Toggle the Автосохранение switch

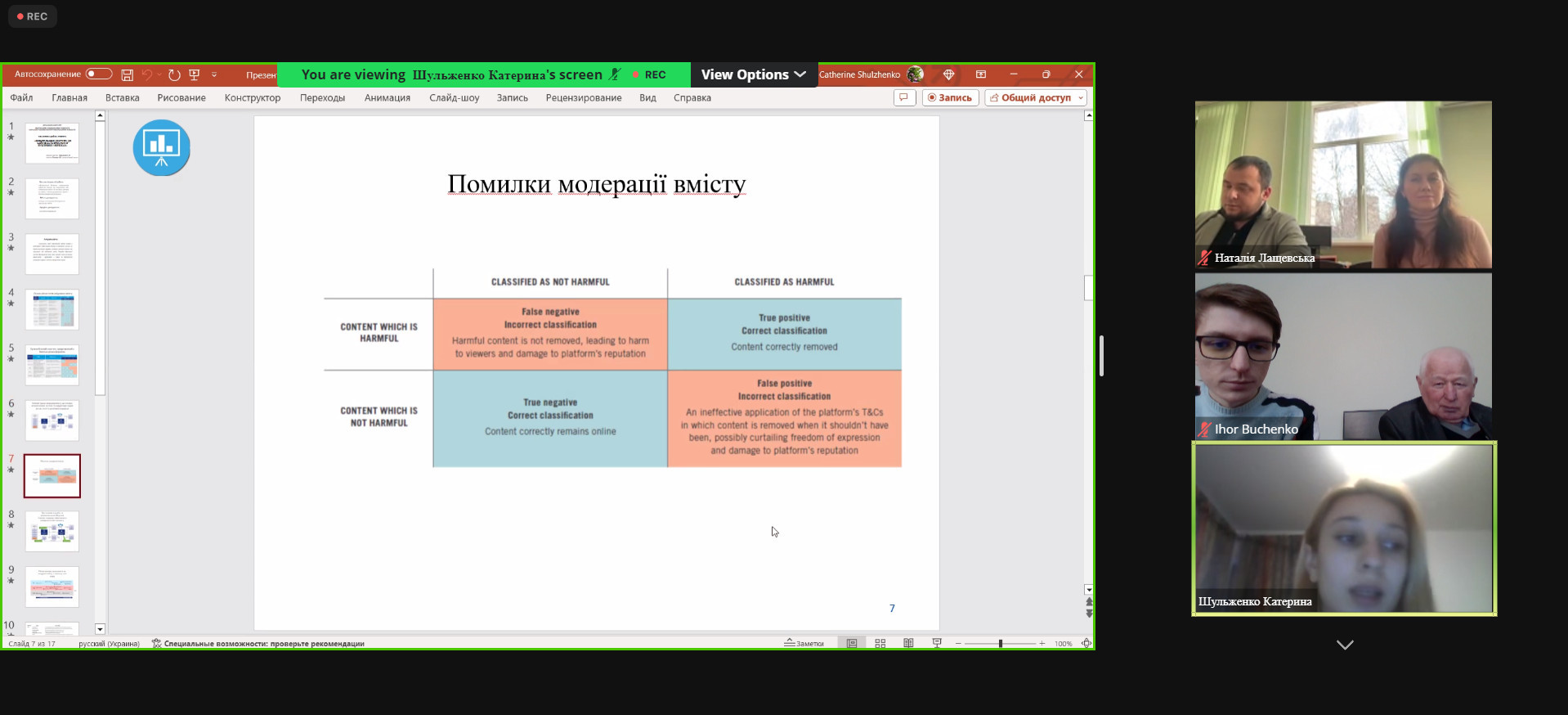pyautogui.click(x=99, y=74)
